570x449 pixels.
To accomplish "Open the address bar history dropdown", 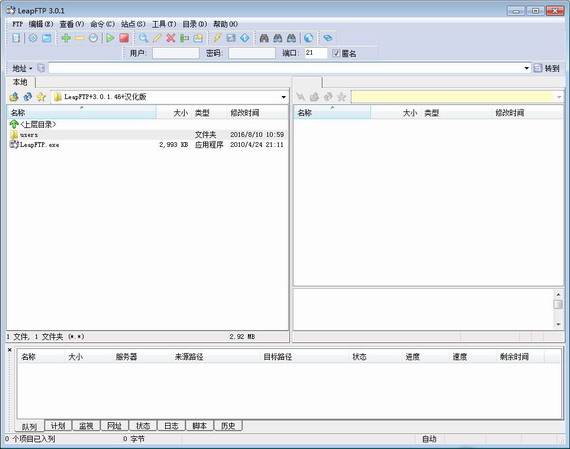I will point(526,68).
